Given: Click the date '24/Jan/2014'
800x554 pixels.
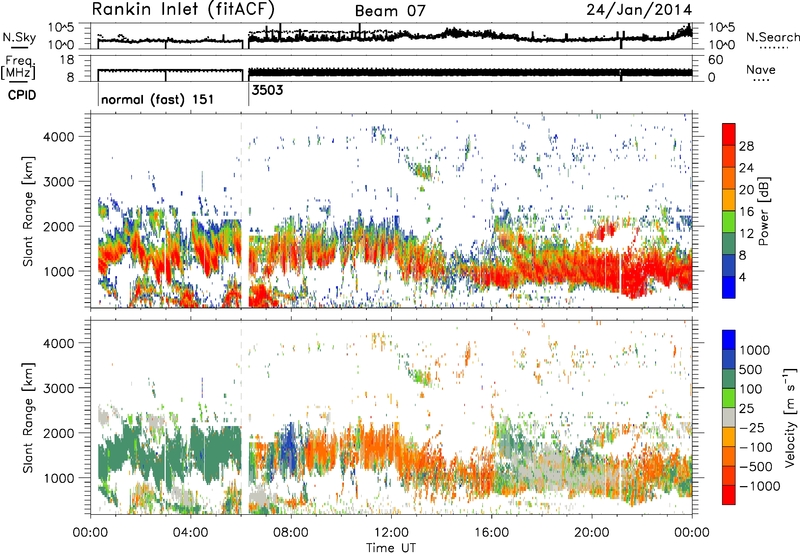Looking at the screenshot, I should [639, 9].
